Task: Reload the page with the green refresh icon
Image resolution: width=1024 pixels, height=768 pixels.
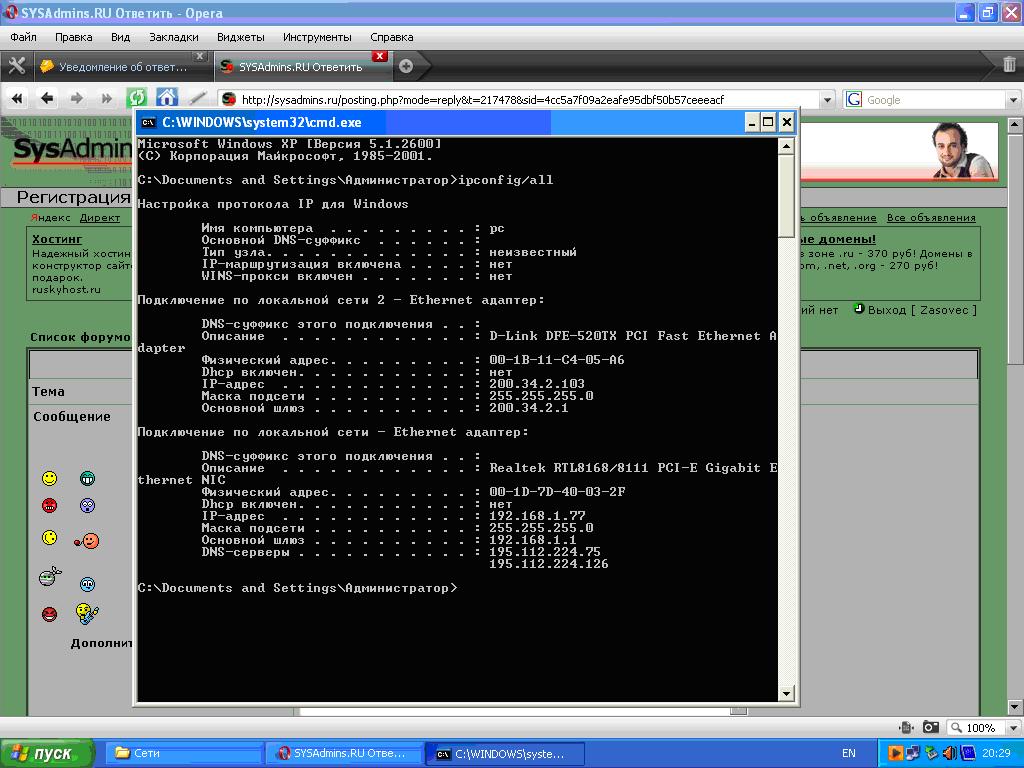Action: (x=136, y=99)
